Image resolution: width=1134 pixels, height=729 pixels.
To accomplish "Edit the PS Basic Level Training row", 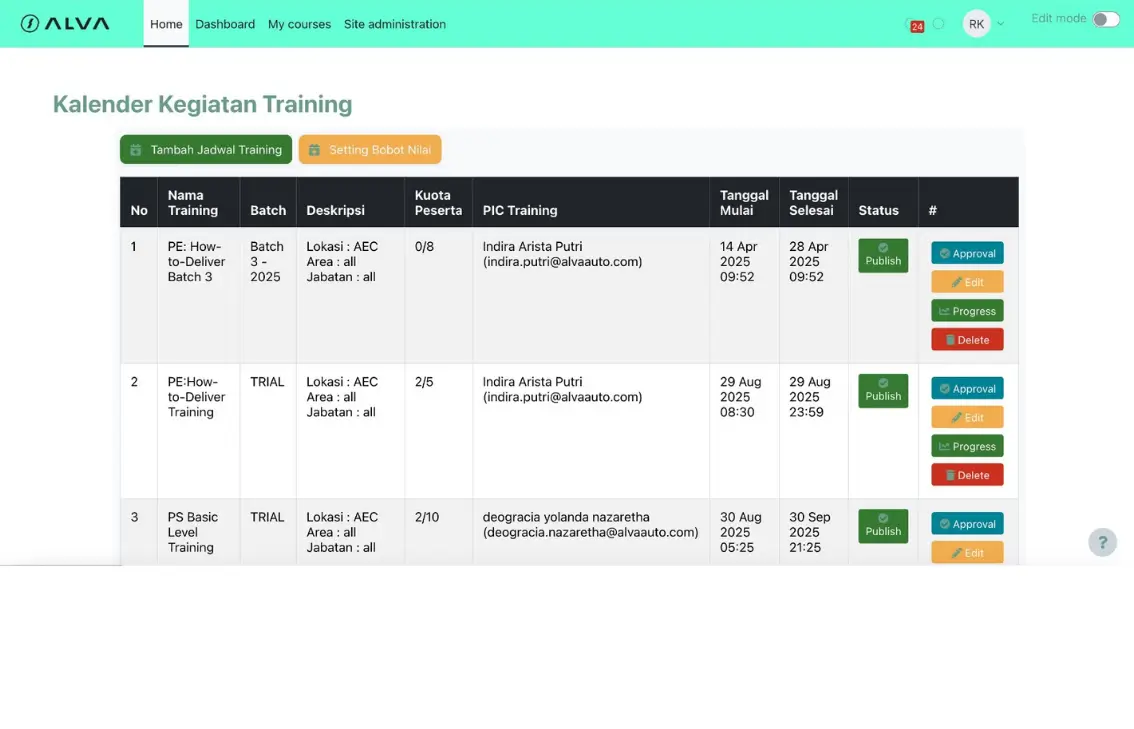I will tap(967, 551).
